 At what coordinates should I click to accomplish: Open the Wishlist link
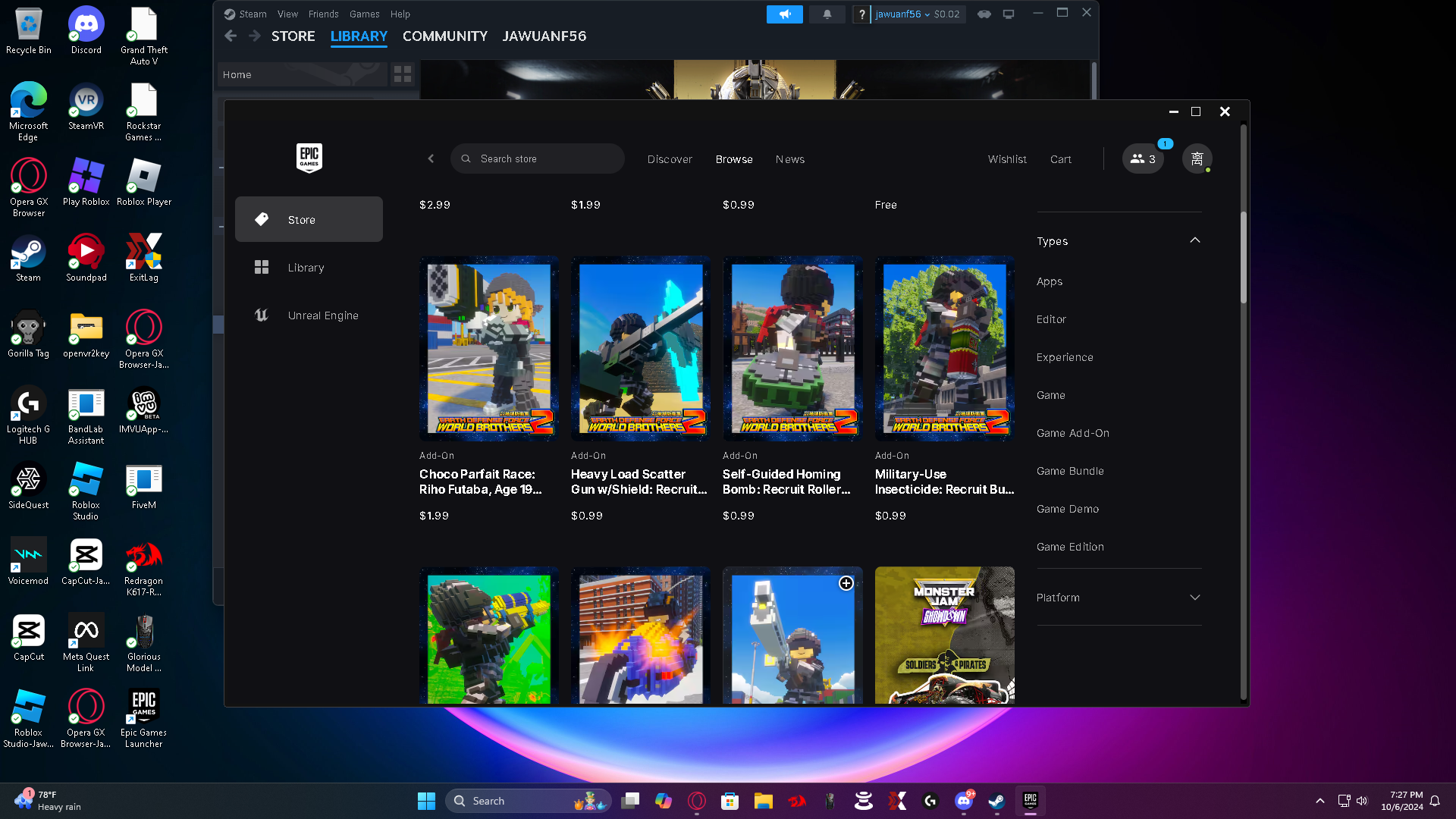[1006, 159]
